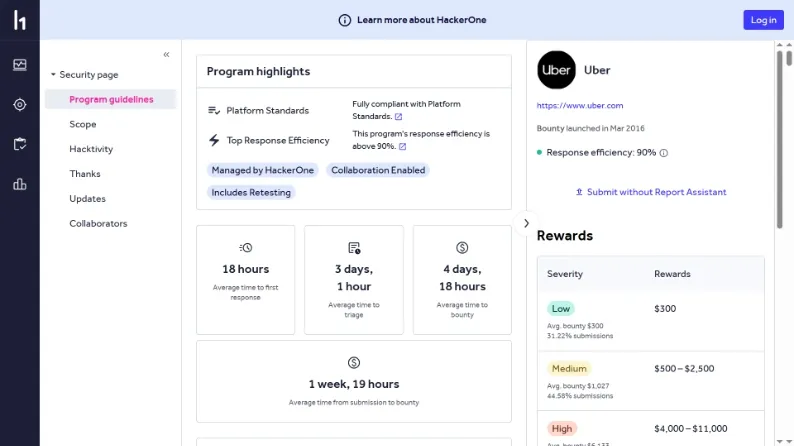Click the Medium severity badge
Screen dimensions: 794x446
569,369
